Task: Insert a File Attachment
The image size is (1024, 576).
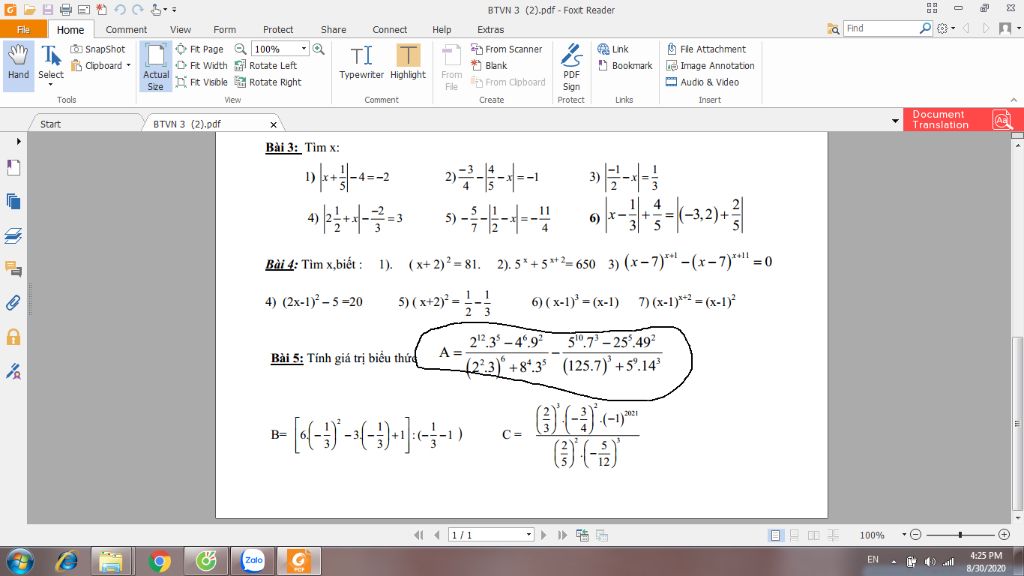Action: coord(706,49)
